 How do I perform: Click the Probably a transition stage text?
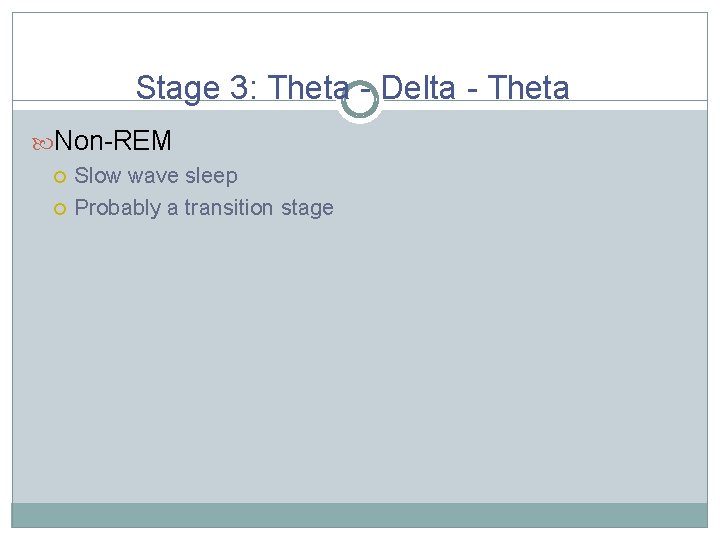click(204, 208)
